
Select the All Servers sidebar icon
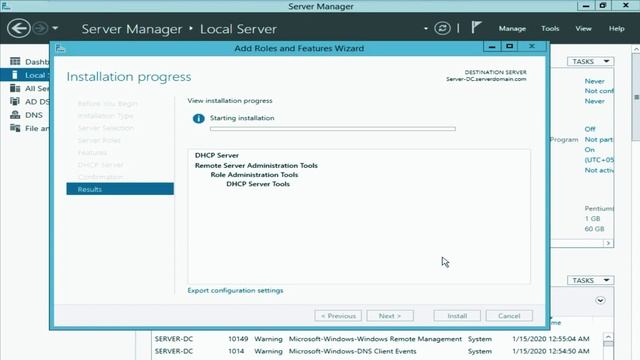(15, 88)
